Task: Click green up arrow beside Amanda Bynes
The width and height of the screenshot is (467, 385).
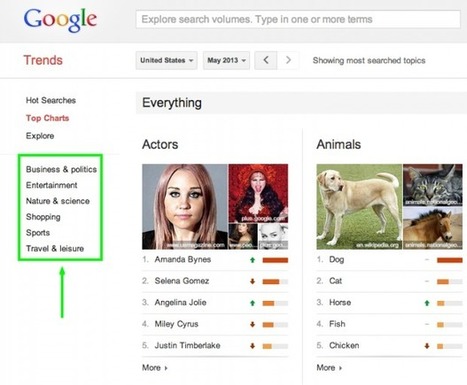Action: click(x=252, y=260)
